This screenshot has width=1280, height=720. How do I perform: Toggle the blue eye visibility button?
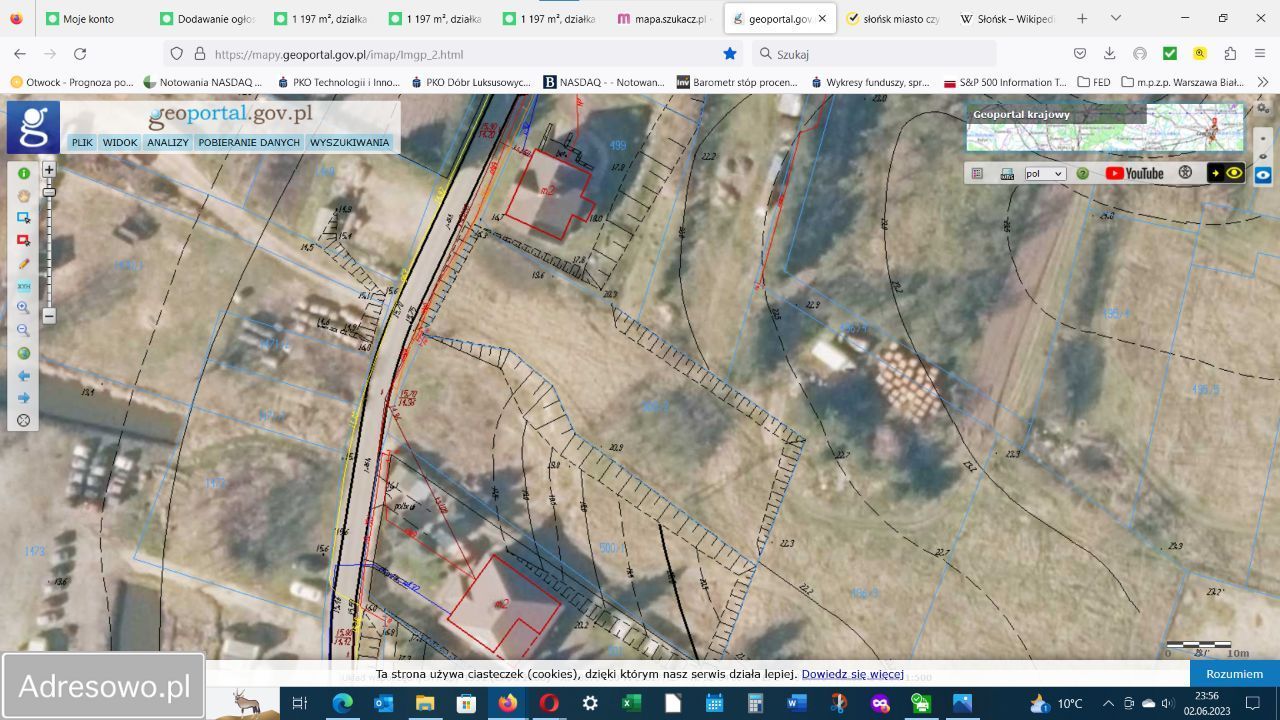[x=1263, y=175]
